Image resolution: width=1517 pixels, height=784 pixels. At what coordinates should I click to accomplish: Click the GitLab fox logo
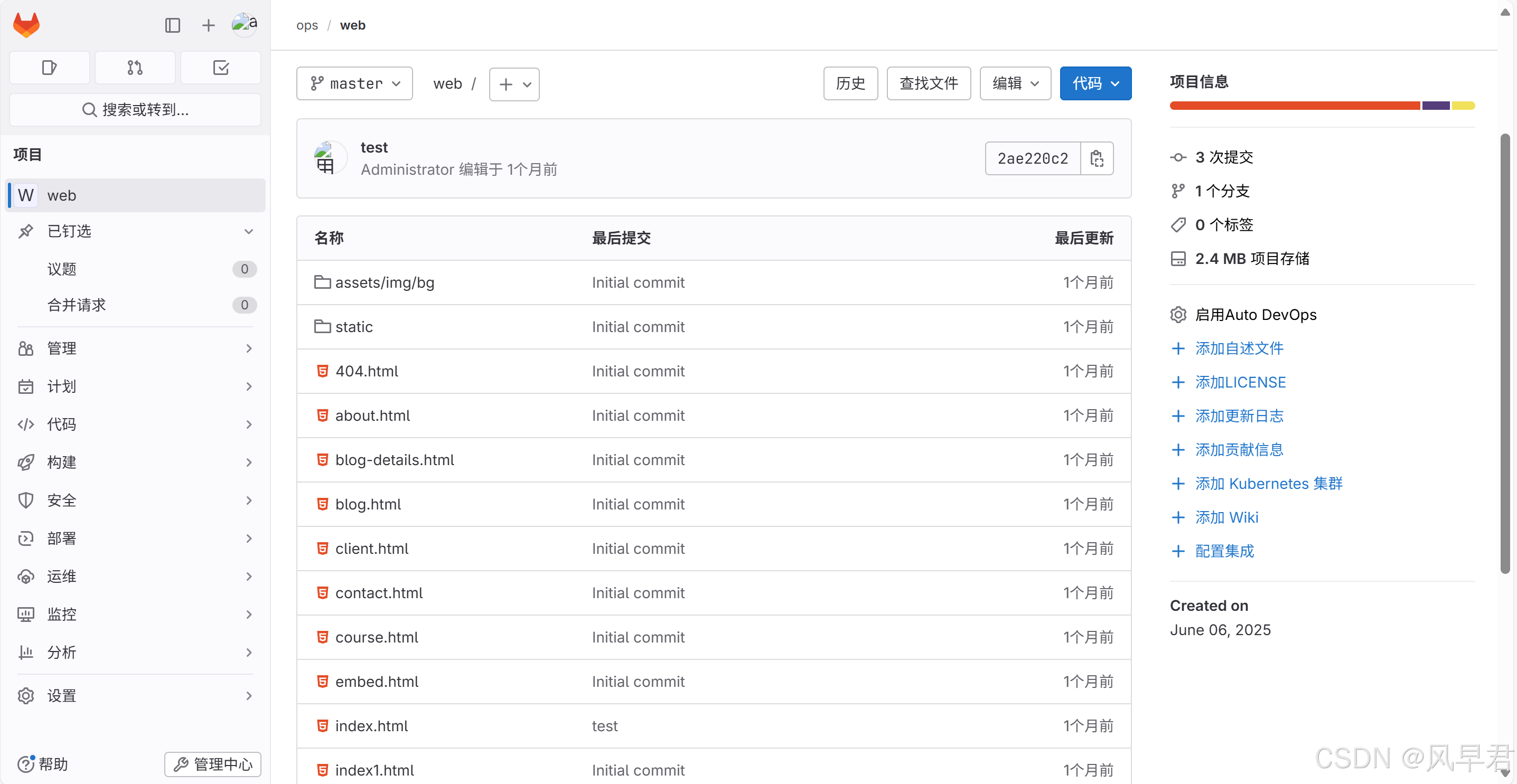[x=26, y=25]
